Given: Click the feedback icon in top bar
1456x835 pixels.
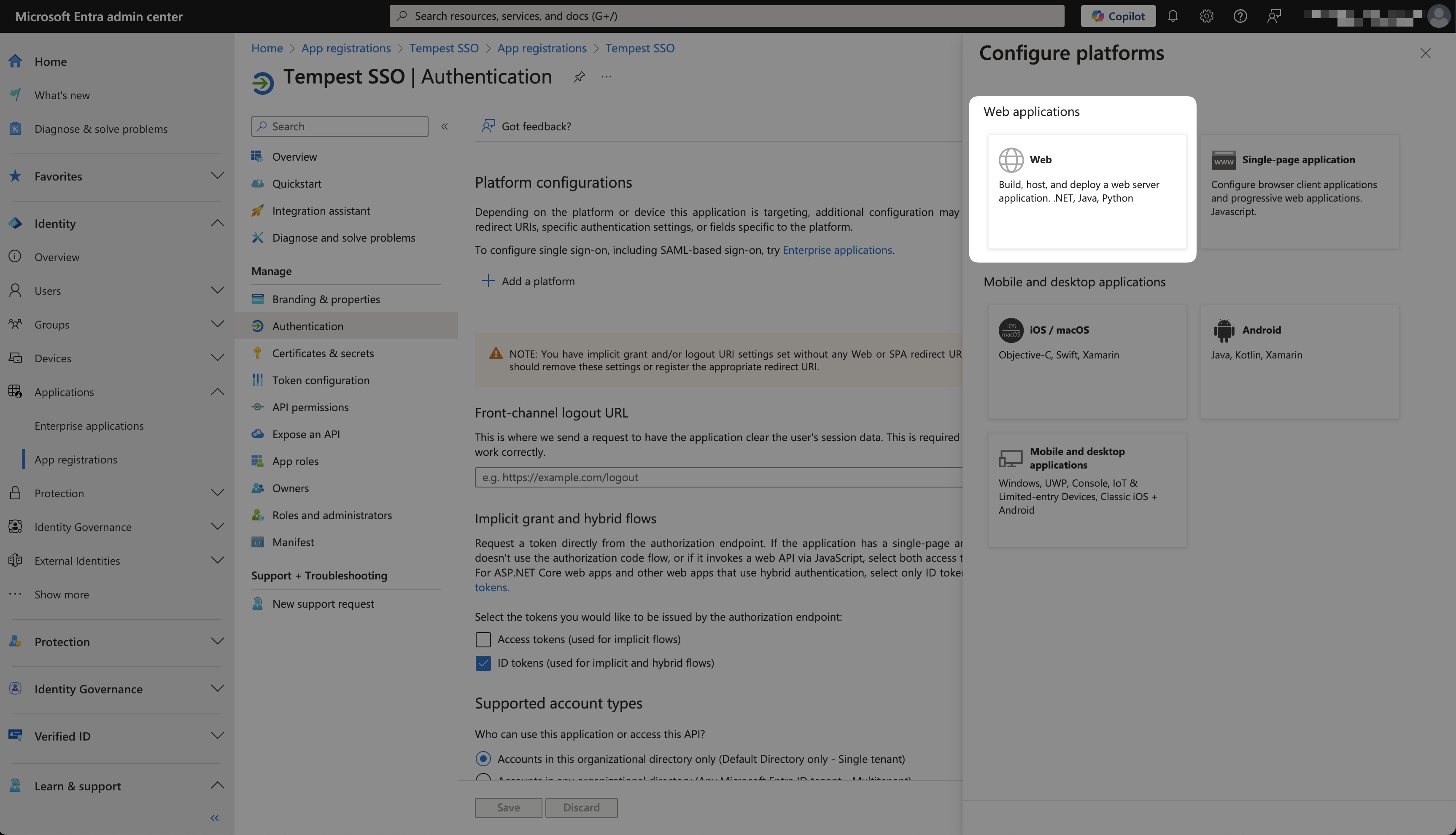Looking at the screenshot, I should pos(1274,16).
